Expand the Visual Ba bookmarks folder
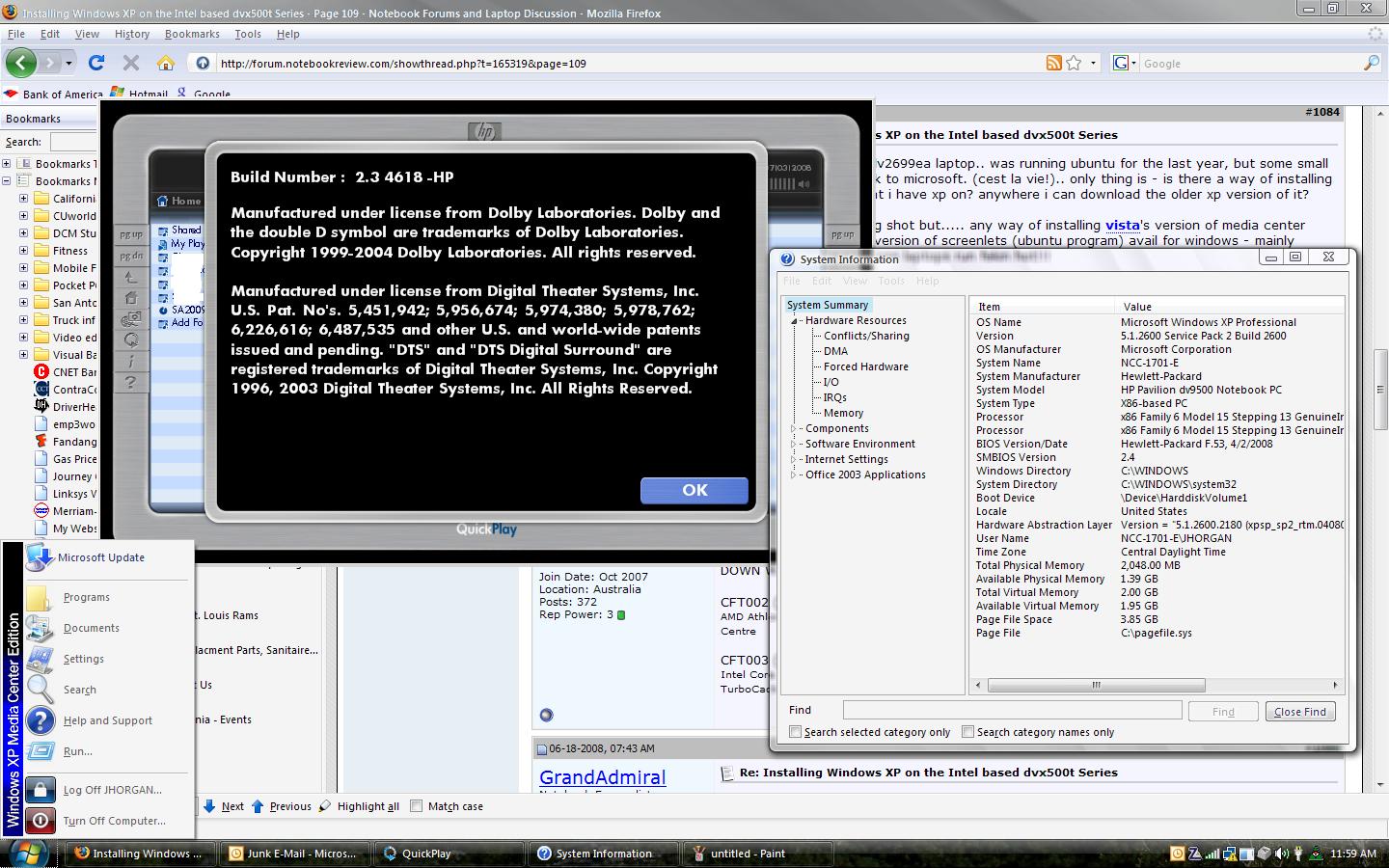 tap(23, 355)
